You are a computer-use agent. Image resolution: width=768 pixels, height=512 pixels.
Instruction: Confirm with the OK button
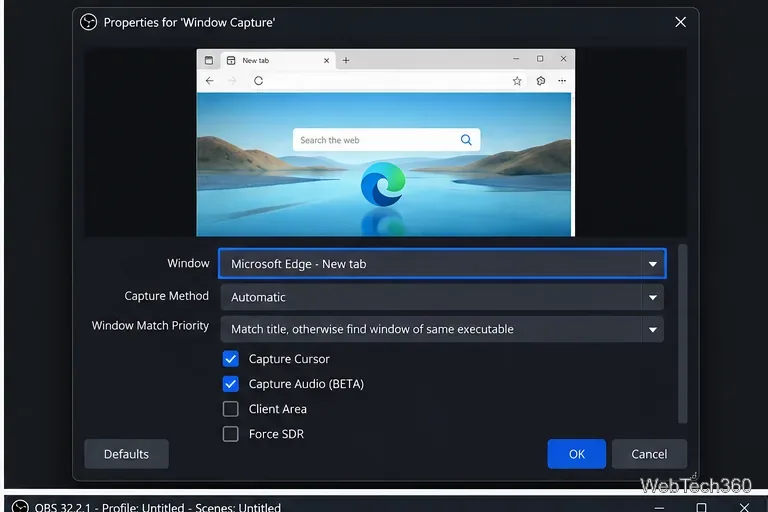tap(576, 454)
